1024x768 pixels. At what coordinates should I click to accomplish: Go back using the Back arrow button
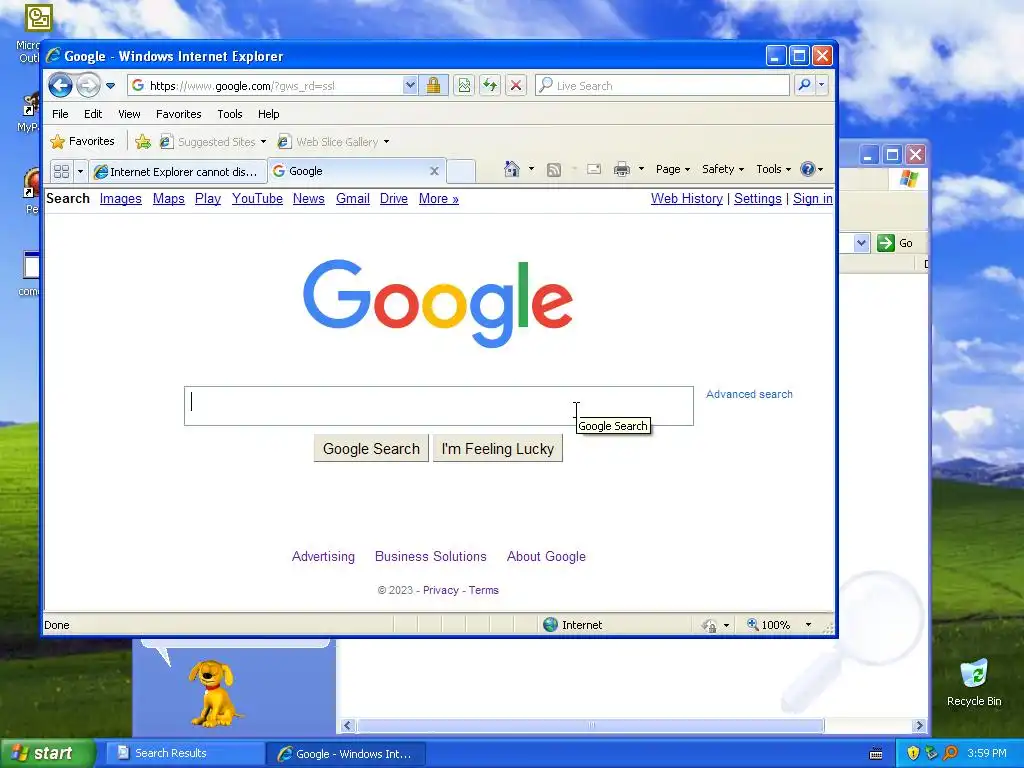60,86
